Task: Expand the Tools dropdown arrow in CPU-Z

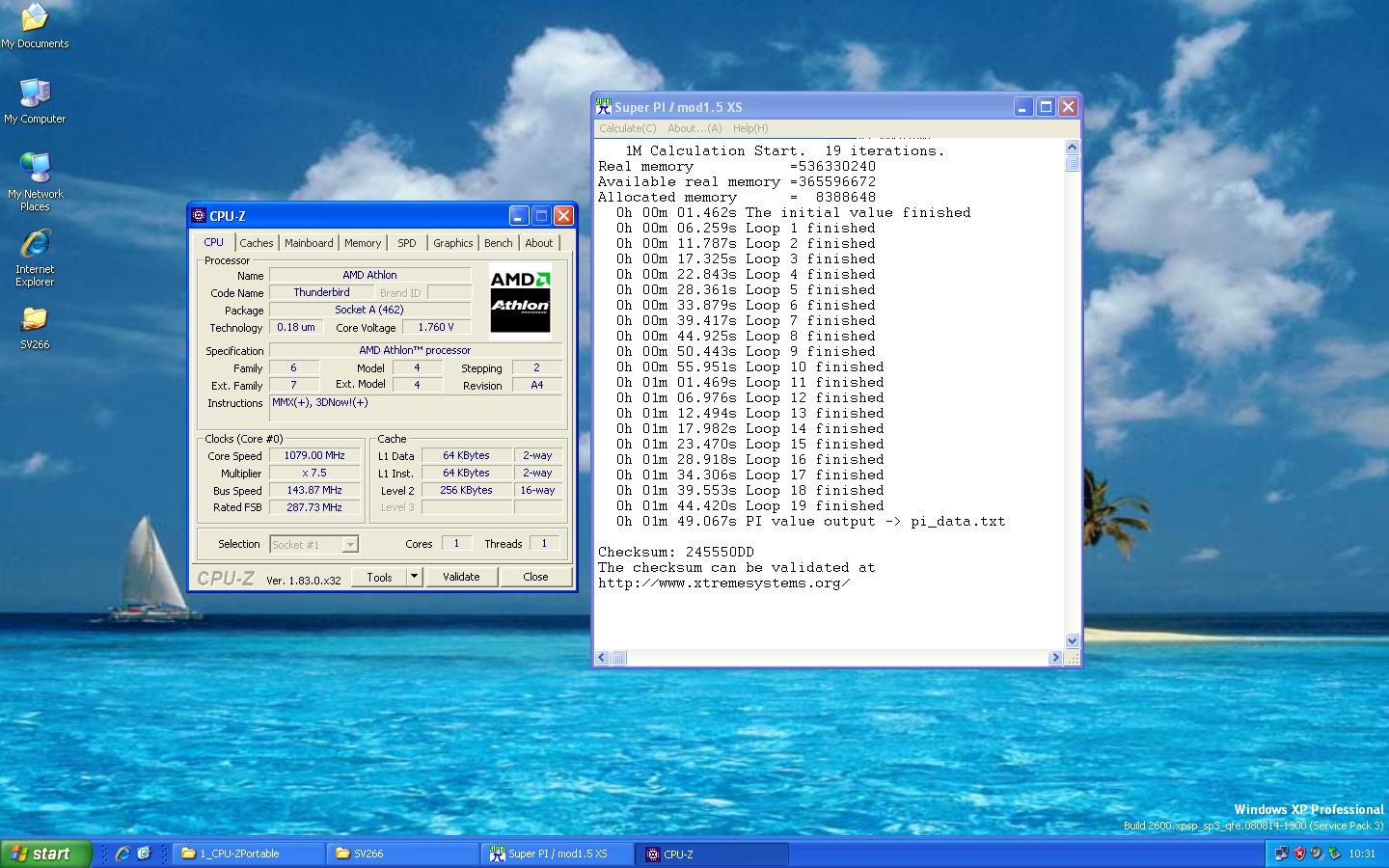Action: click(x=414, y=577)
